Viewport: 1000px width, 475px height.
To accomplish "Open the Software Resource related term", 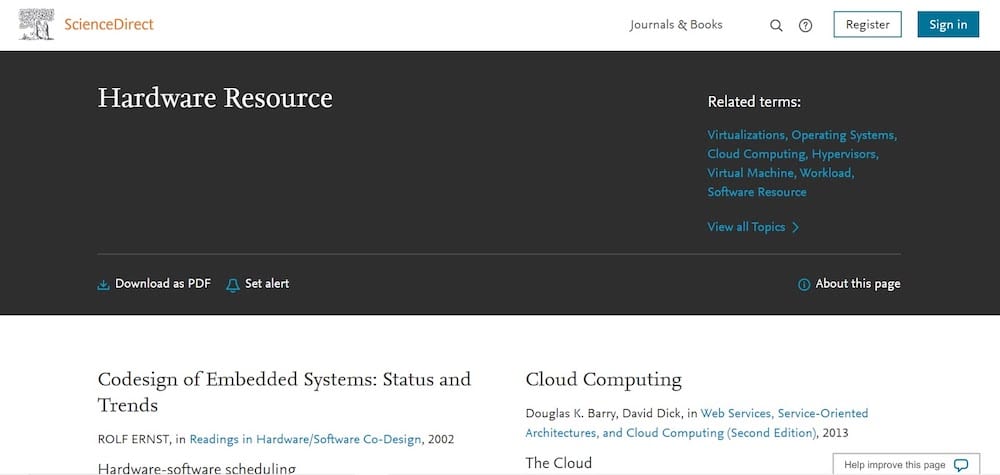I will click(x=756, y=192).
